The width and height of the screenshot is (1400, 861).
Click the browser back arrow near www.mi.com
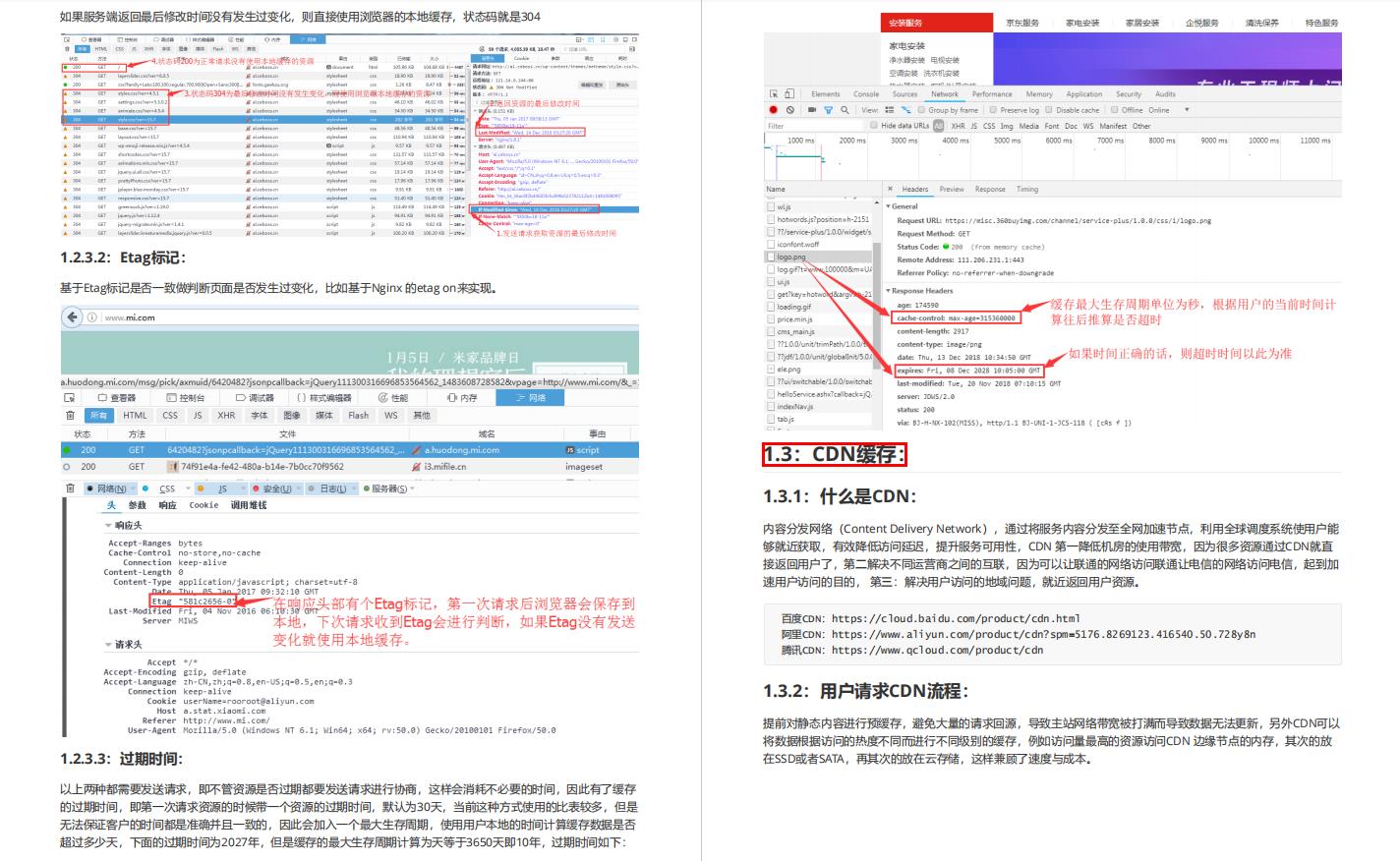coord(72,317)
